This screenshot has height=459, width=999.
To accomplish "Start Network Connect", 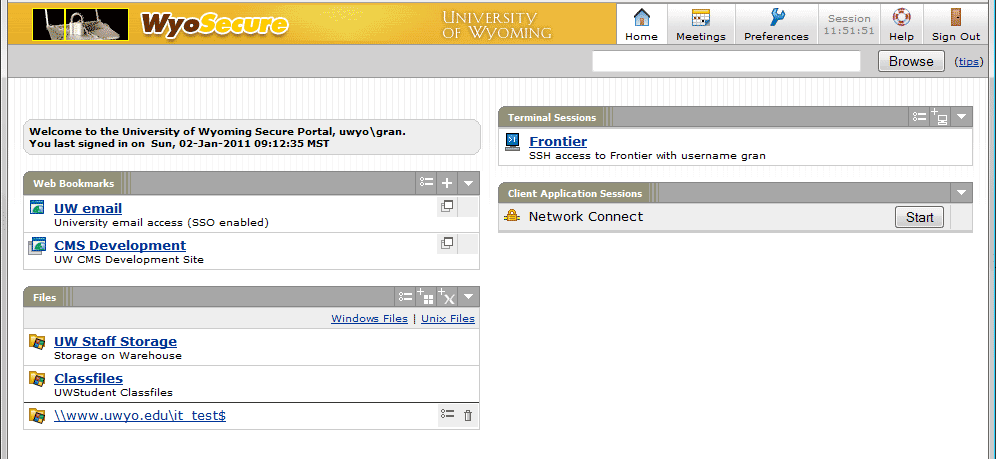I will click(x=919, y=217).
